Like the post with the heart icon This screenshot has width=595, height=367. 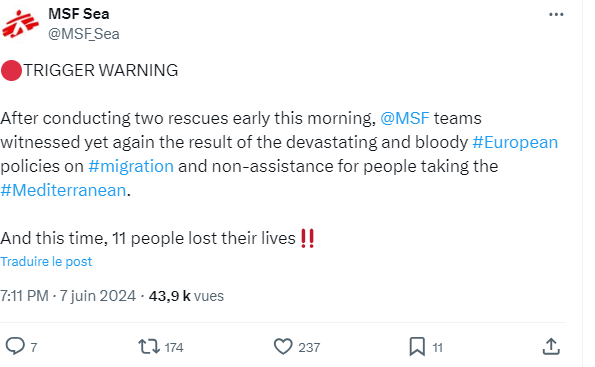click(283, 347)
